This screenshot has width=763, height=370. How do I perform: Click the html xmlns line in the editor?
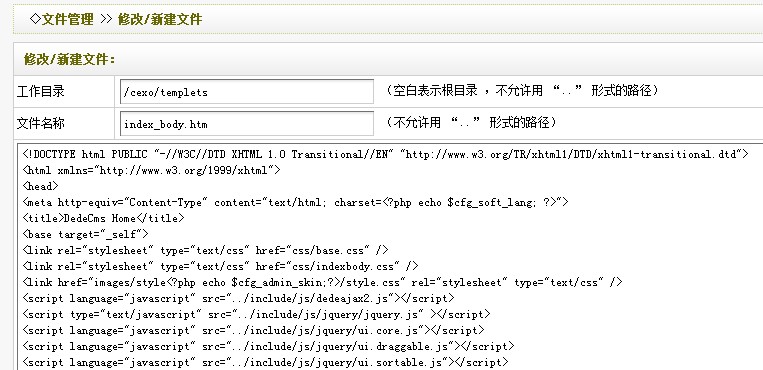pos(151,170)
